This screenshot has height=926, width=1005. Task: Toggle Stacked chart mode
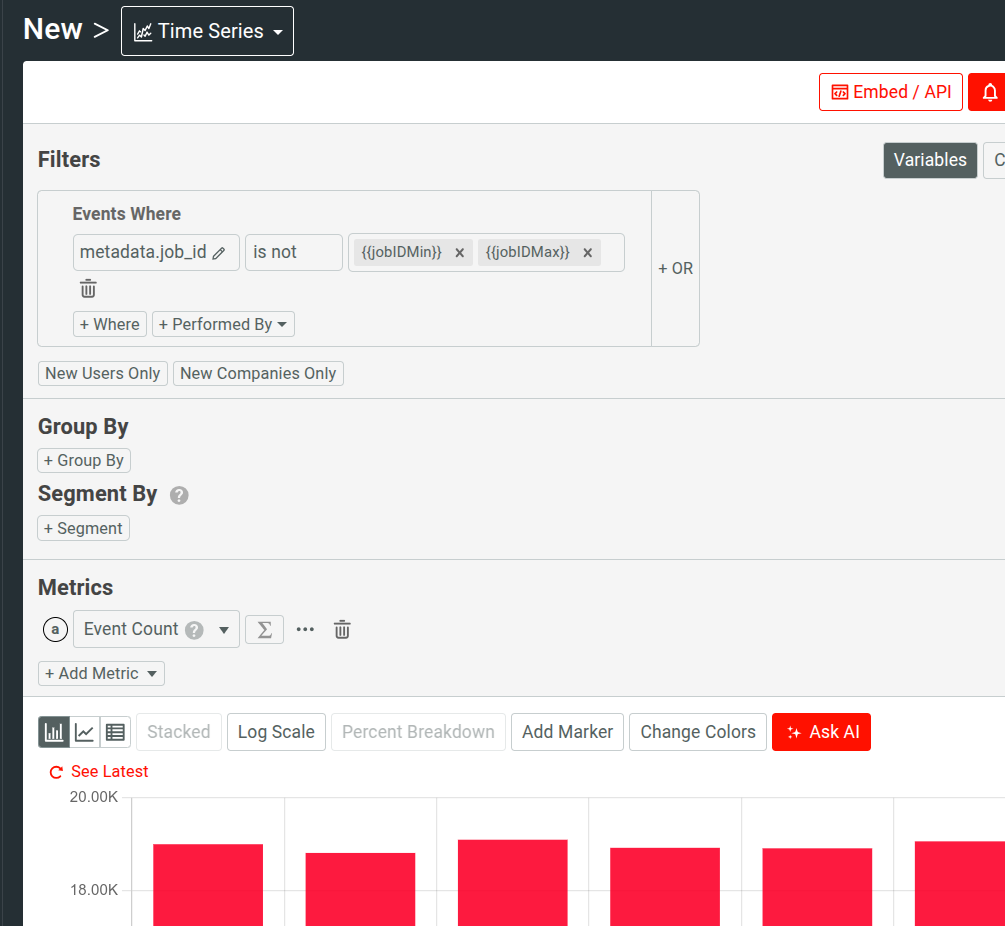click(178, 731)
